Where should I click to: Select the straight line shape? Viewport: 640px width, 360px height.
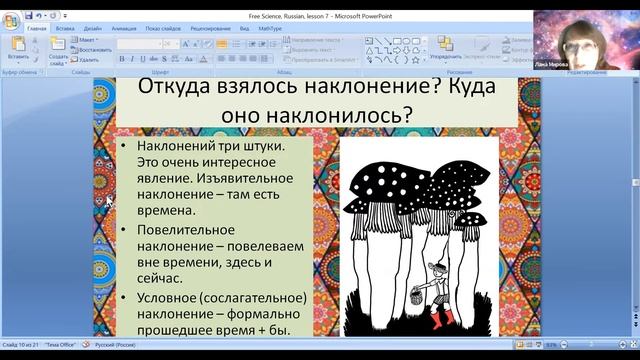click(x=378, y=41)
